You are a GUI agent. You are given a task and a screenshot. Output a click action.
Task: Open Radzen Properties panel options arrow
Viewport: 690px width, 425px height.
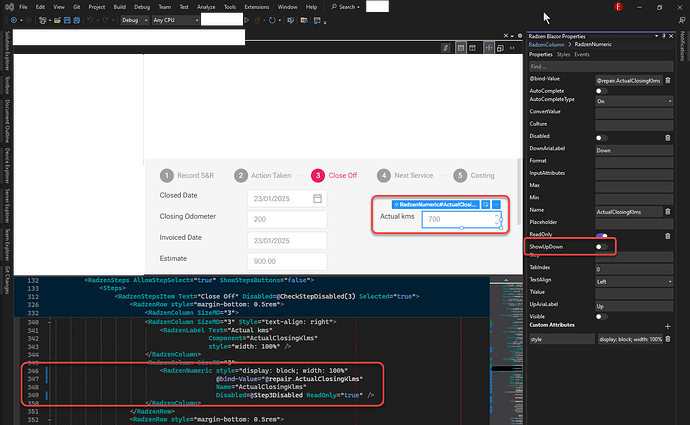click(656, 36)
